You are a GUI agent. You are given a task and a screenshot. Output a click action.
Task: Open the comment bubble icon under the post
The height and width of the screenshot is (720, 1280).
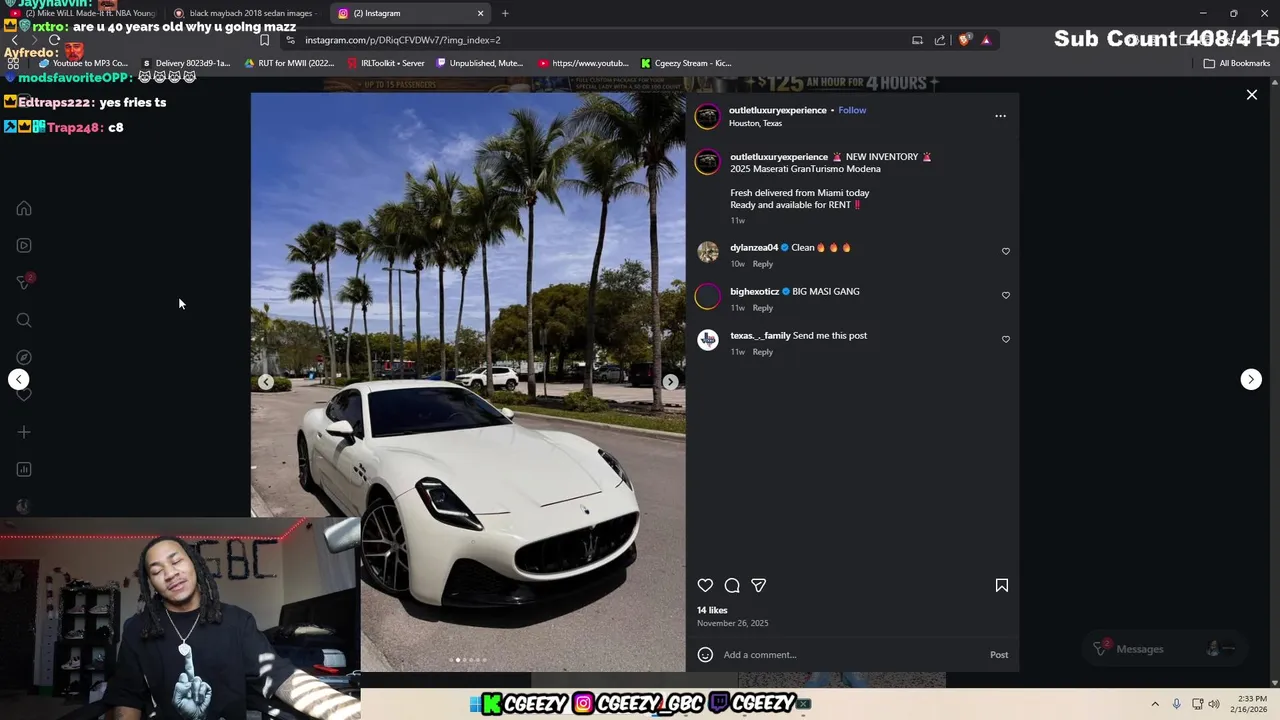732,586
